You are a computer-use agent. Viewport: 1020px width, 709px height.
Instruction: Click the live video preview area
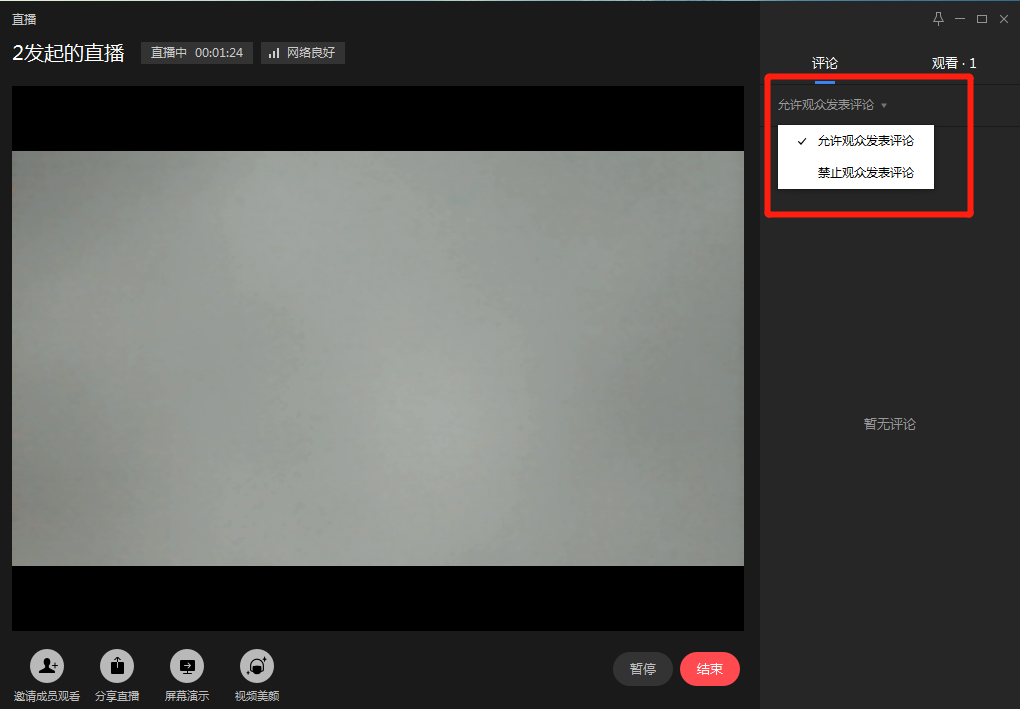click(x=378, y=358)
